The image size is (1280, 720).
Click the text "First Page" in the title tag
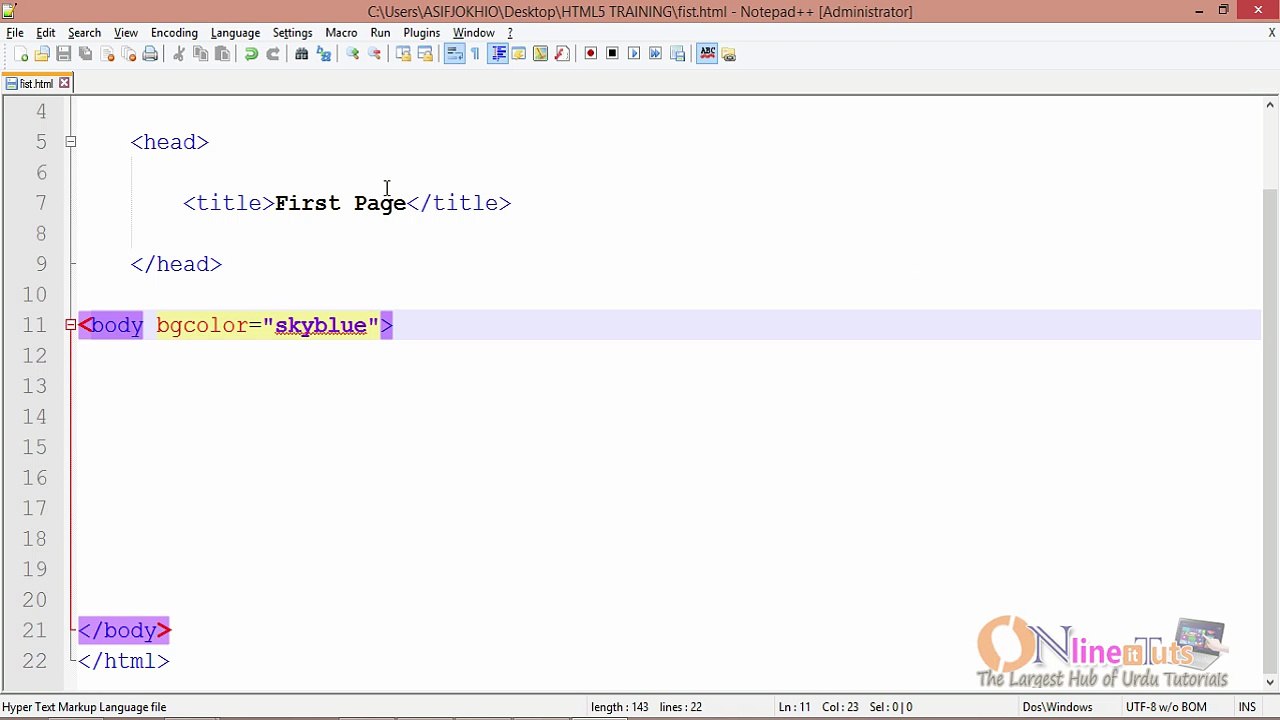pos(341,203)
